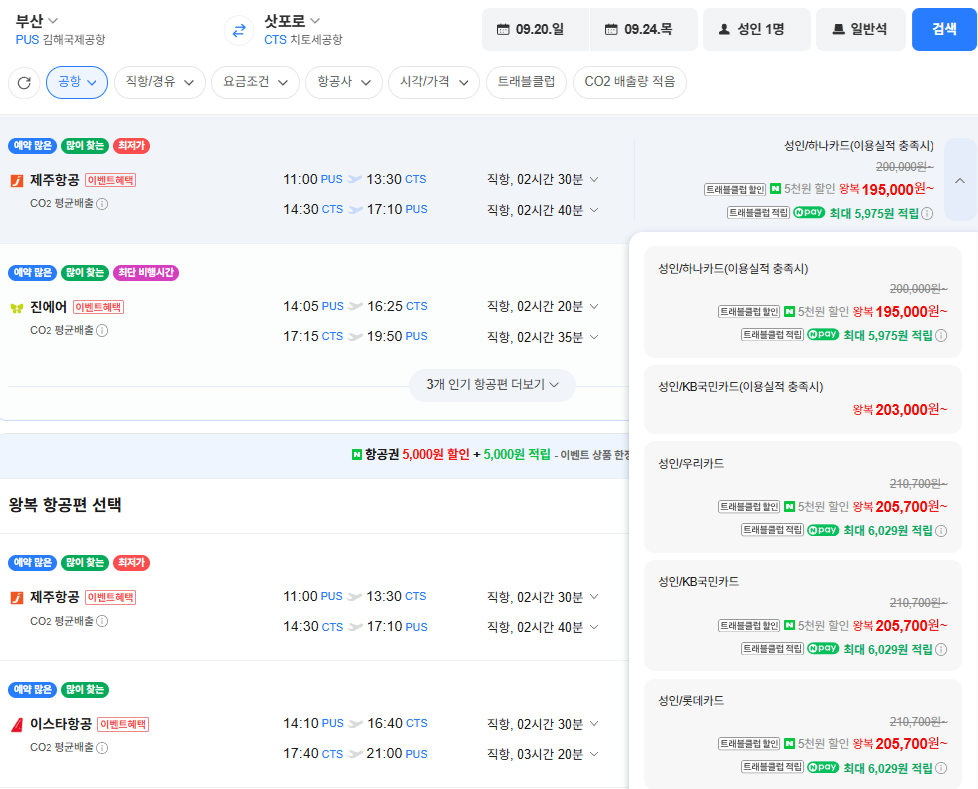Change departure date 09.20.일
This screenshot has height=789, width=978.
click(x=535, y=29)
